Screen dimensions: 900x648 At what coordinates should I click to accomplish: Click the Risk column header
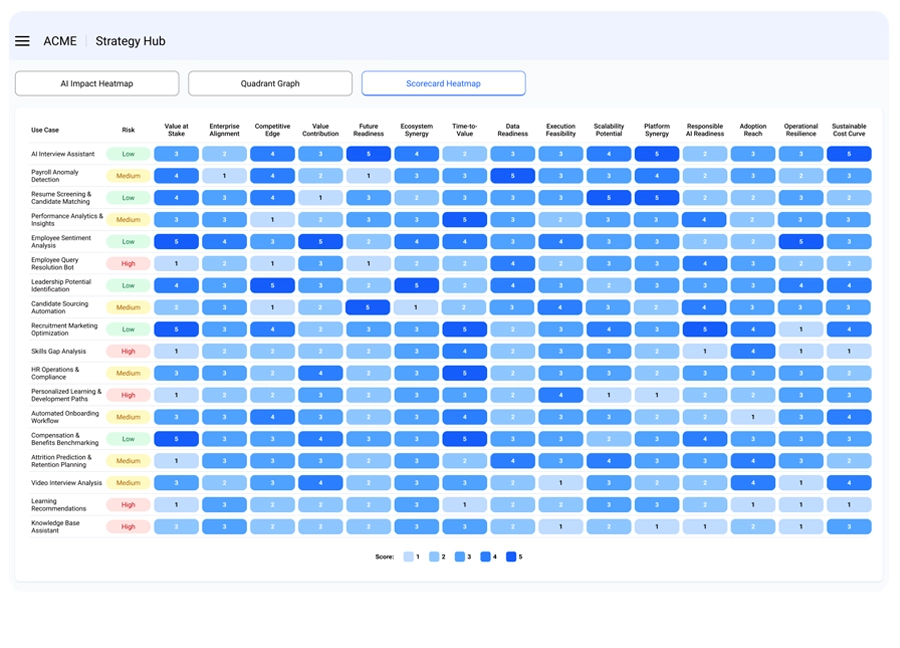point(127,130)
